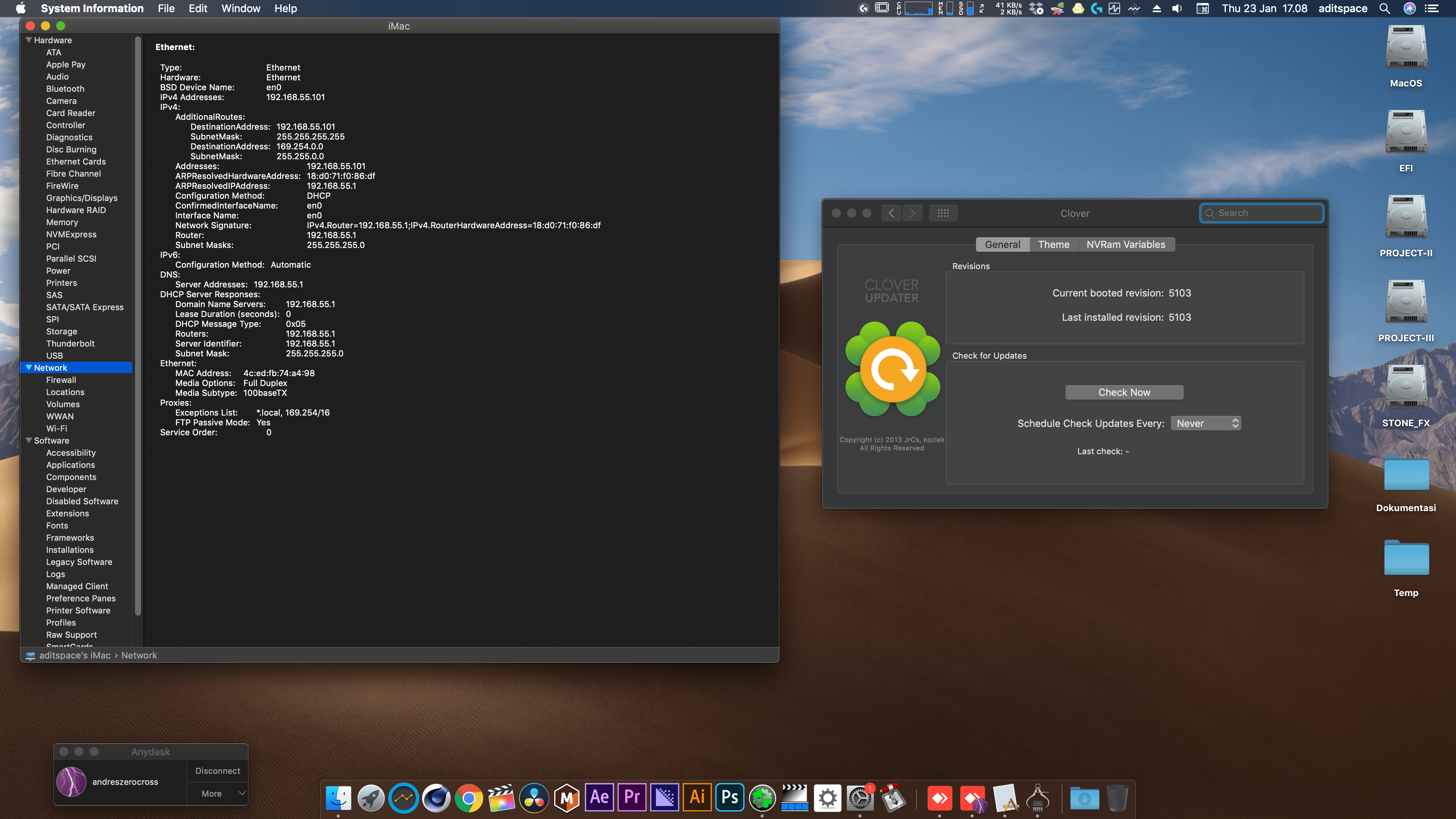
Task: Select Thunderbolt in the sidebar
Action: click(70, 343)
